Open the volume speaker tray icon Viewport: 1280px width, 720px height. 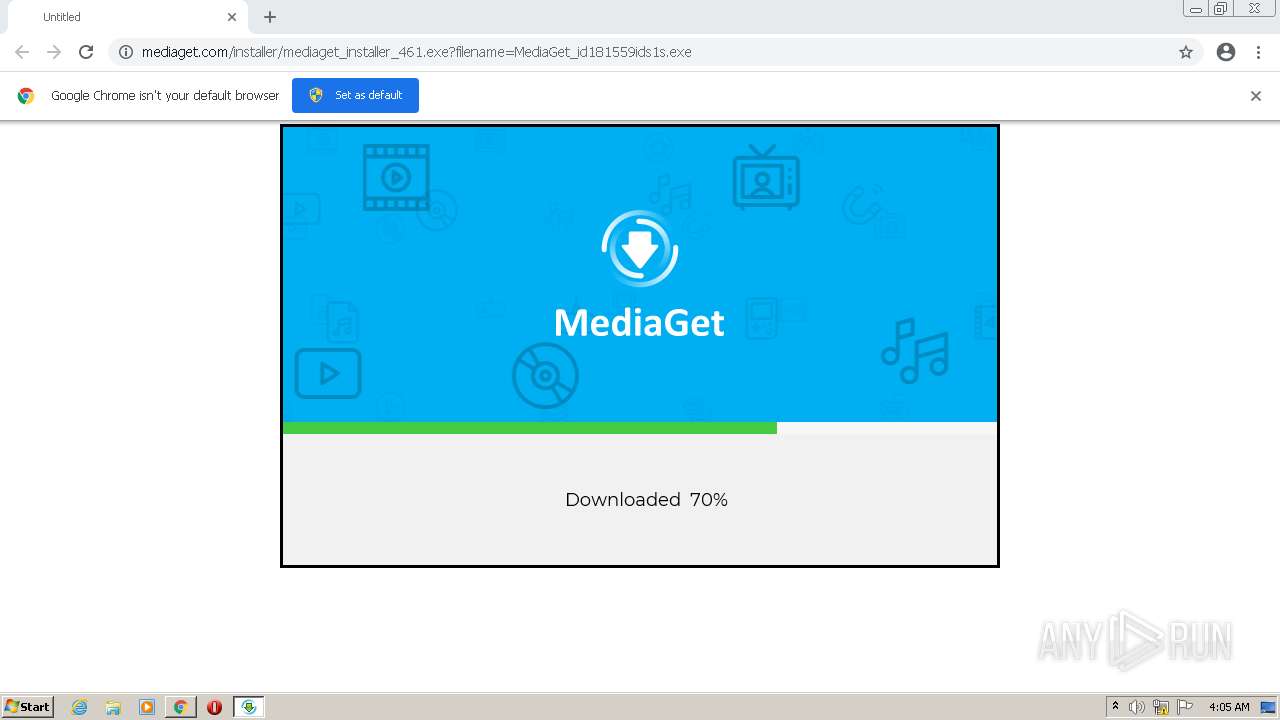point(1137,707)
